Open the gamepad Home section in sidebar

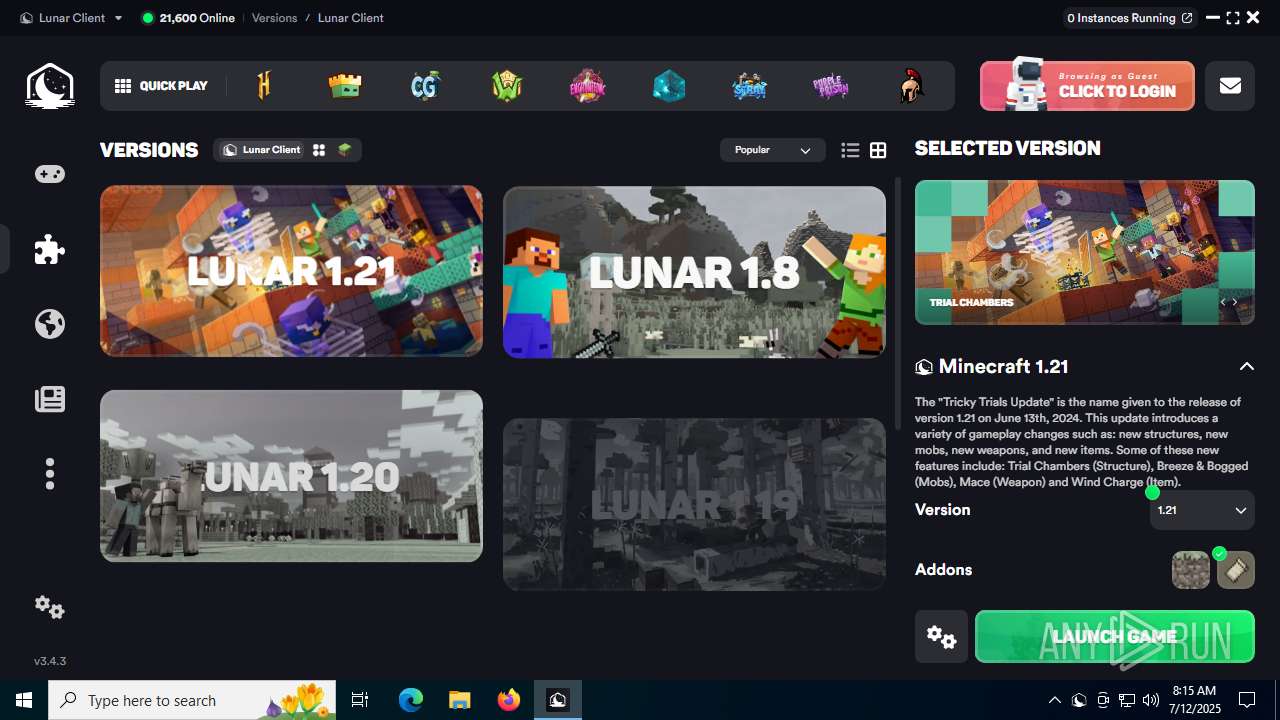click(x=50, y=174)
